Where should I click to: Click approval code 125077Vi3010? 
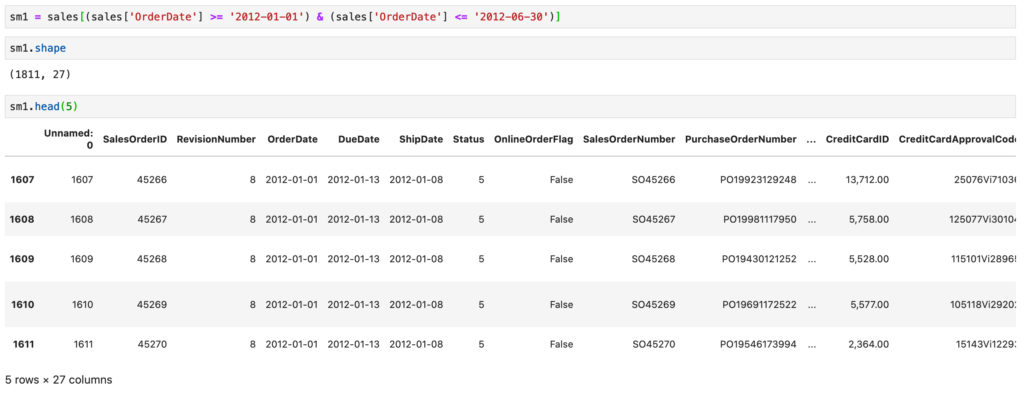(983, 220)
